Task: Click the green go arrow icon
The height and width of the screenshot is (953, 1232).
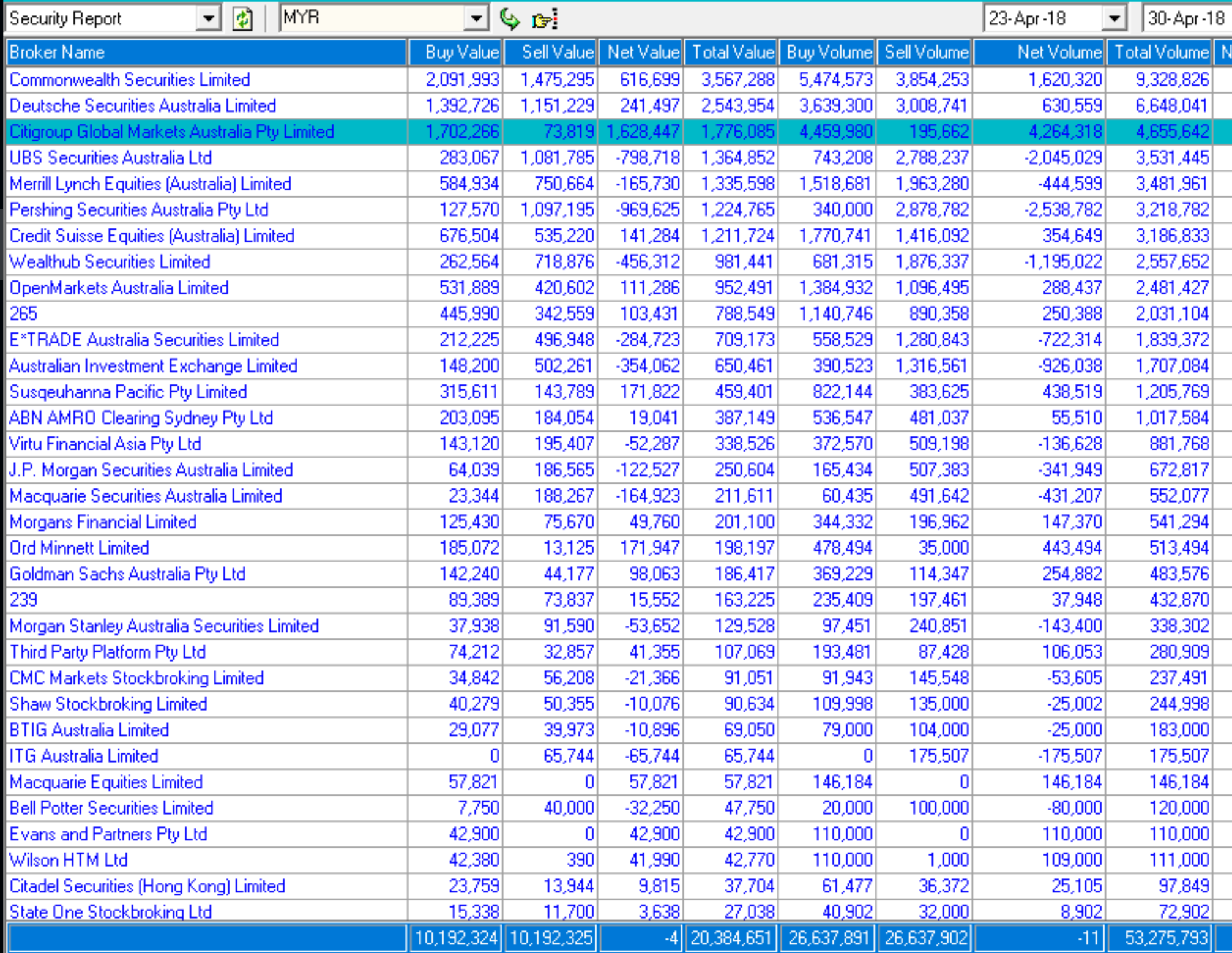Action: [510, 19]
